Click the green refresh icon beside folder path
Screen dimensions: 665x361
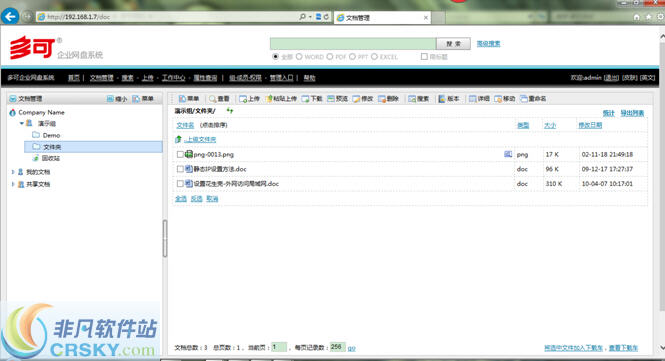(x=230, y=111)
